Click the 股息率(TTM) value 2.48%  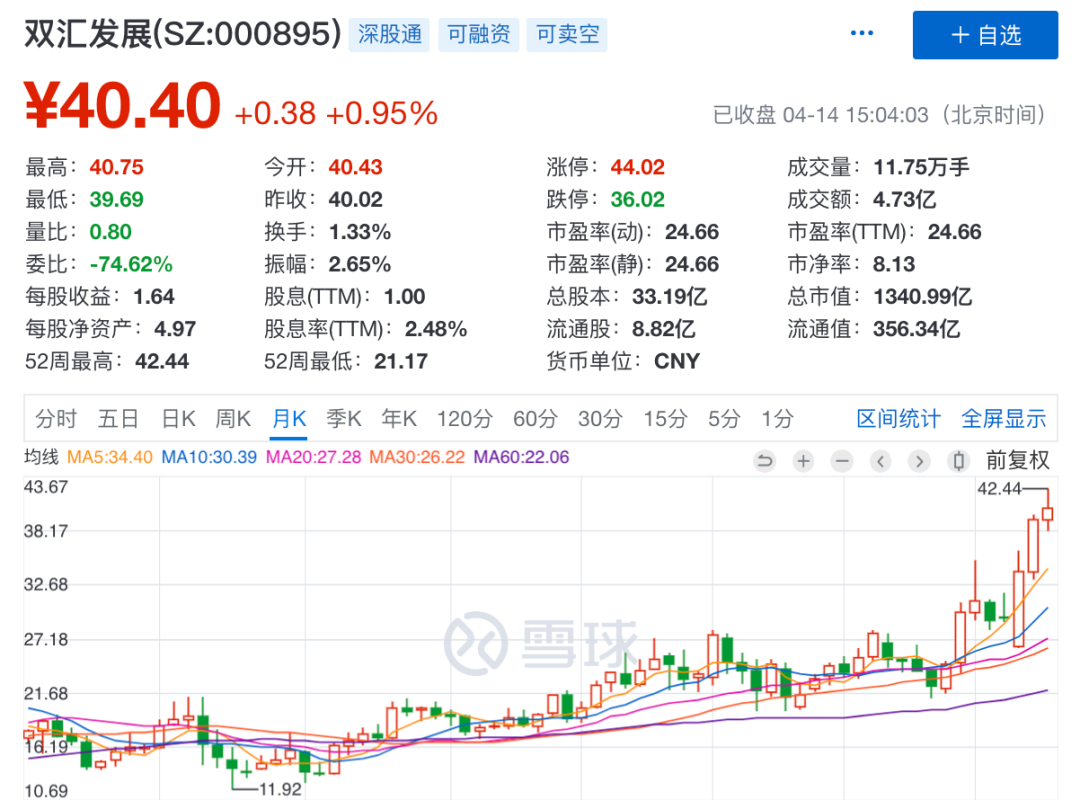coord(436,329)
